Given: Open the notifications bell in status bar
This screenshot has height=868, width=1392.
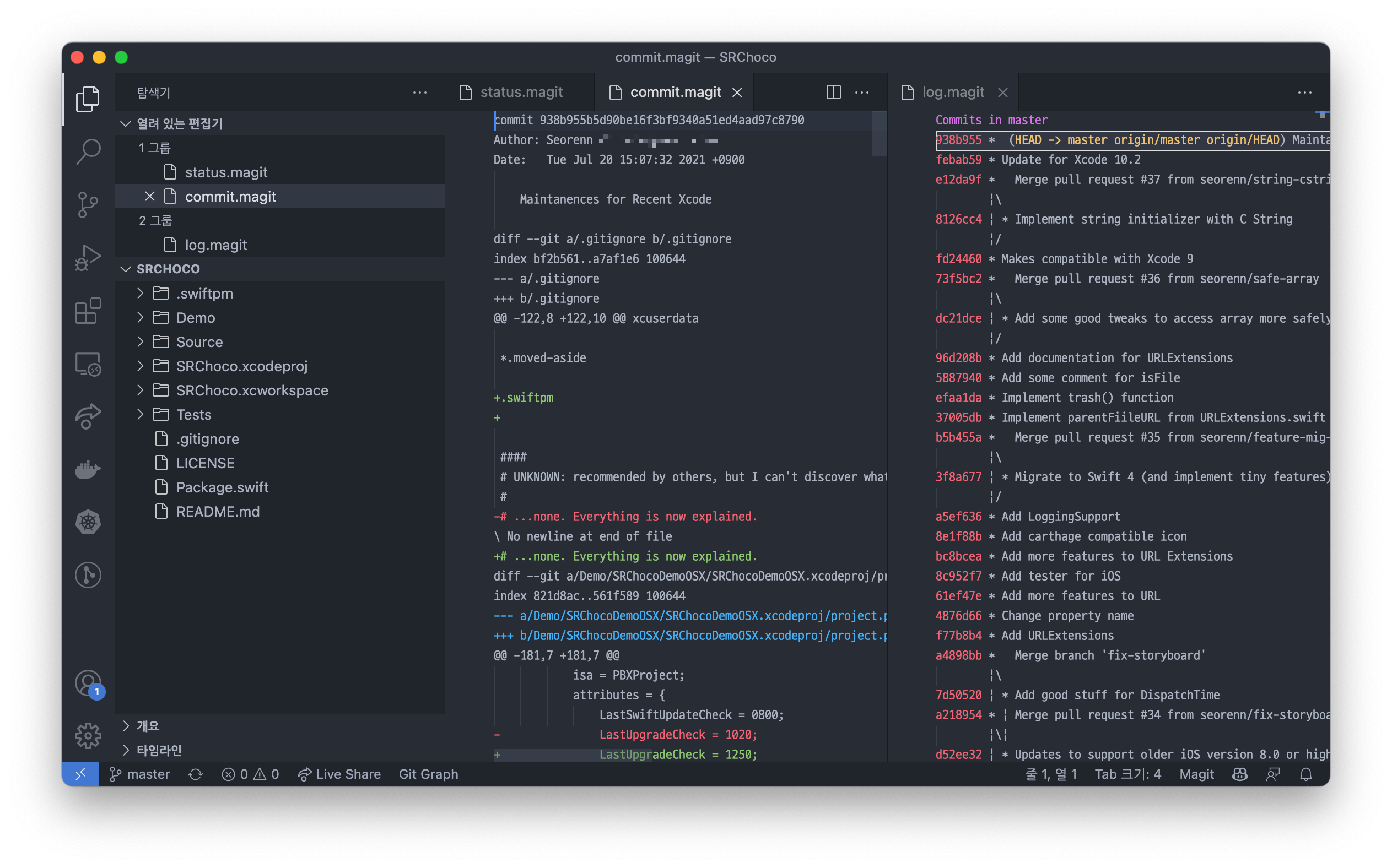Looking at the screenshot, I should [1306, 774].
